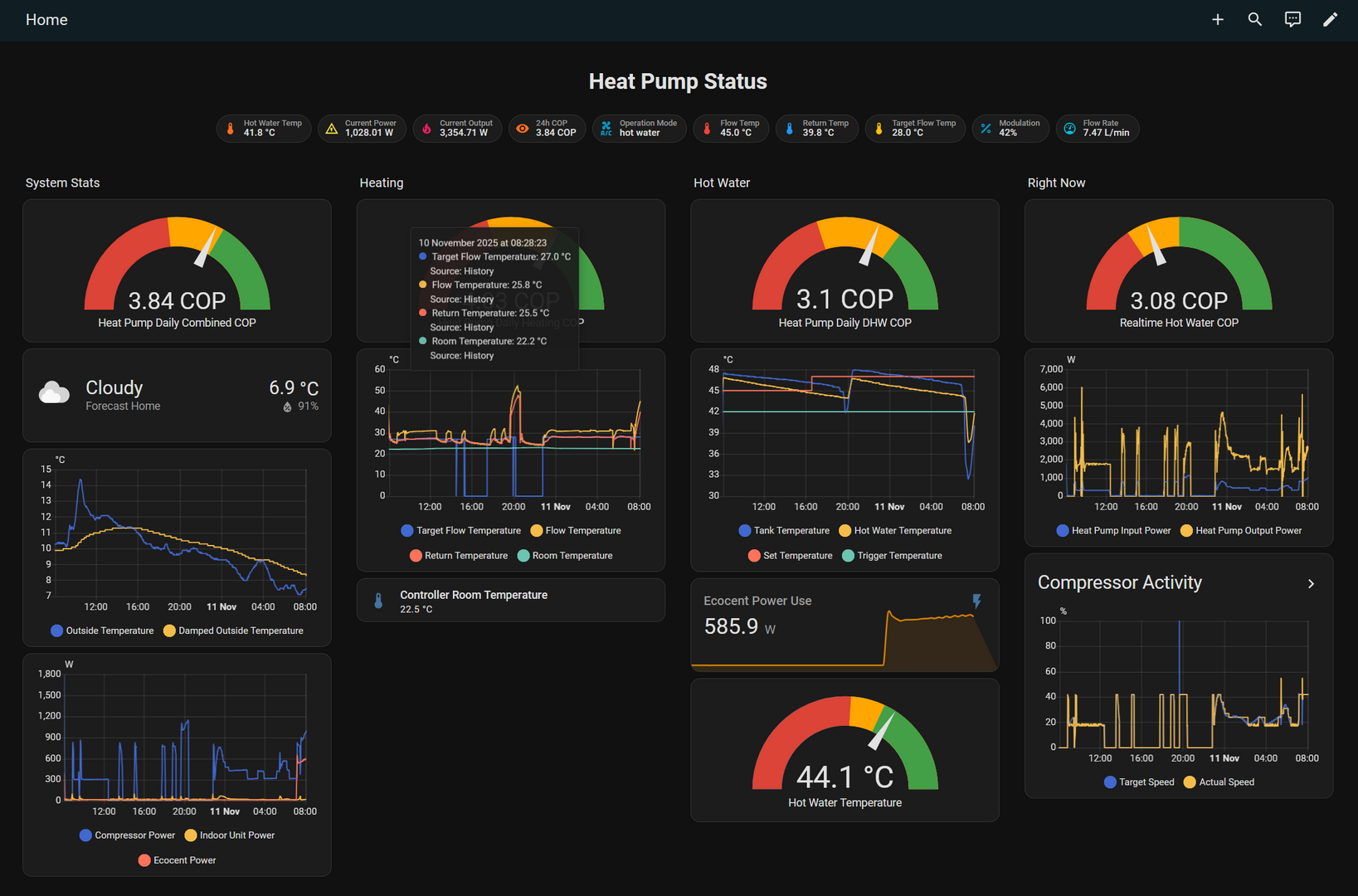Viewport: 1358px width, 896px height.
Task: Expand Compressor Activity with chevron arrow
Action: 1311,583
